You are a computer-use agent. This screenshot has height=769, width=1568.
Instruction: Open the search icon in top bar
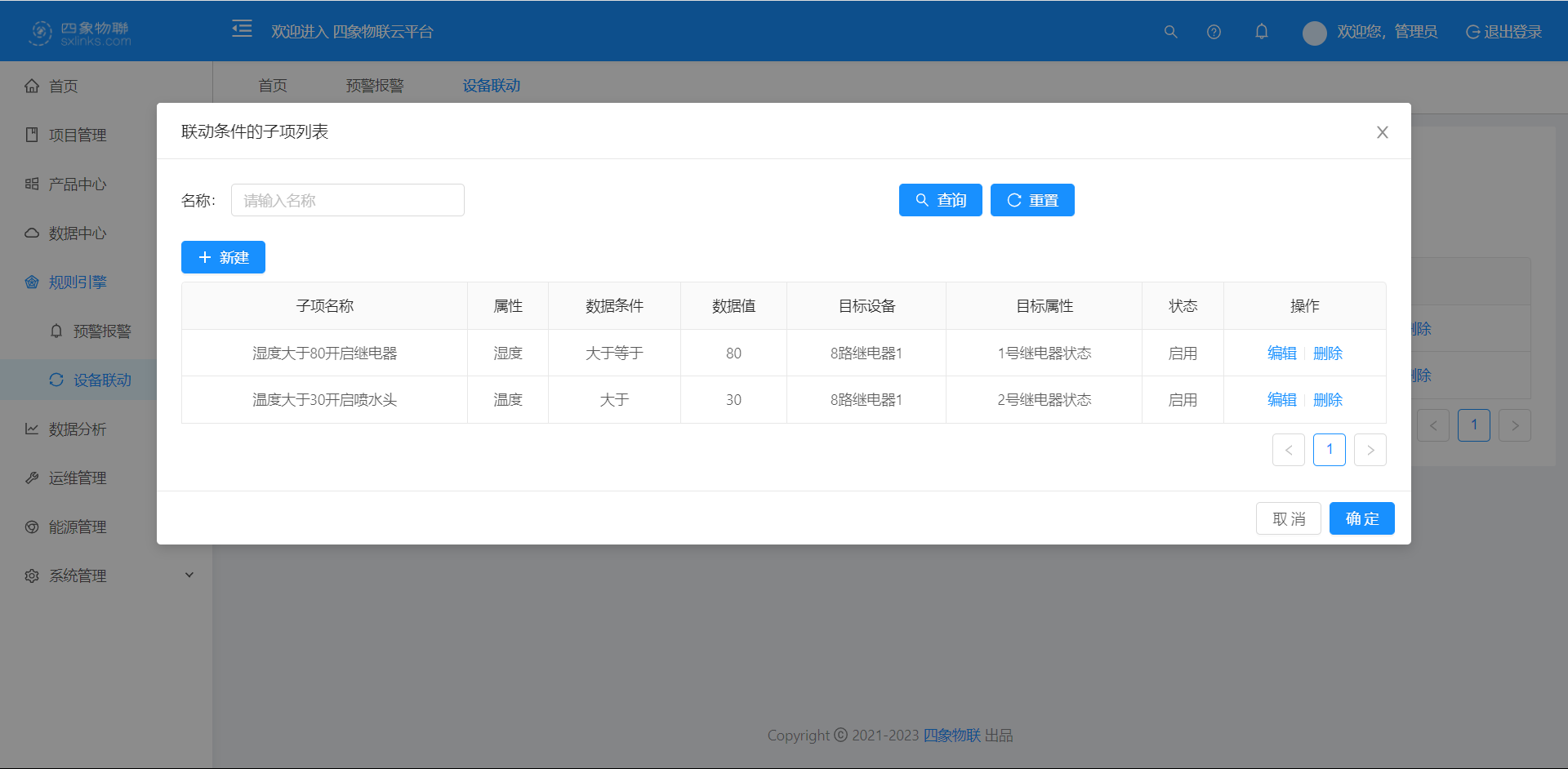point(1171,31)
